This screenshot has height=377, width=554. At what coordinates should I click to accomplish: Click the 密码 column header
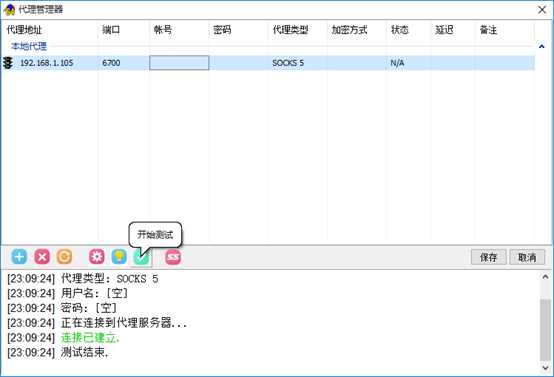tap(238, 30)
